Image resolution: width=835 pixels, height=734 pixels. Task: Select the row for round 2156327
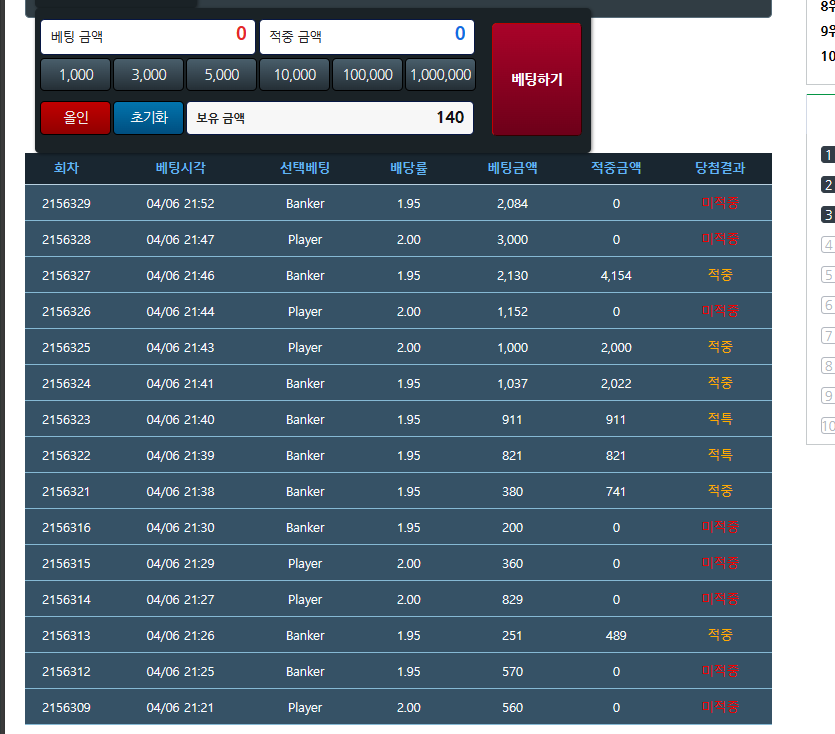[398, 276]
